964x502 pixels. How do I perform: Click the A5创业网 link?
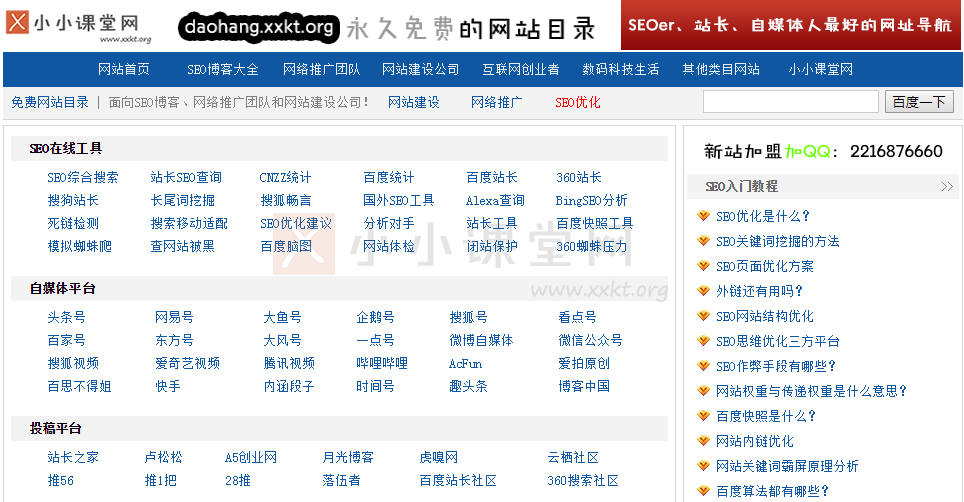pos(251,458)
